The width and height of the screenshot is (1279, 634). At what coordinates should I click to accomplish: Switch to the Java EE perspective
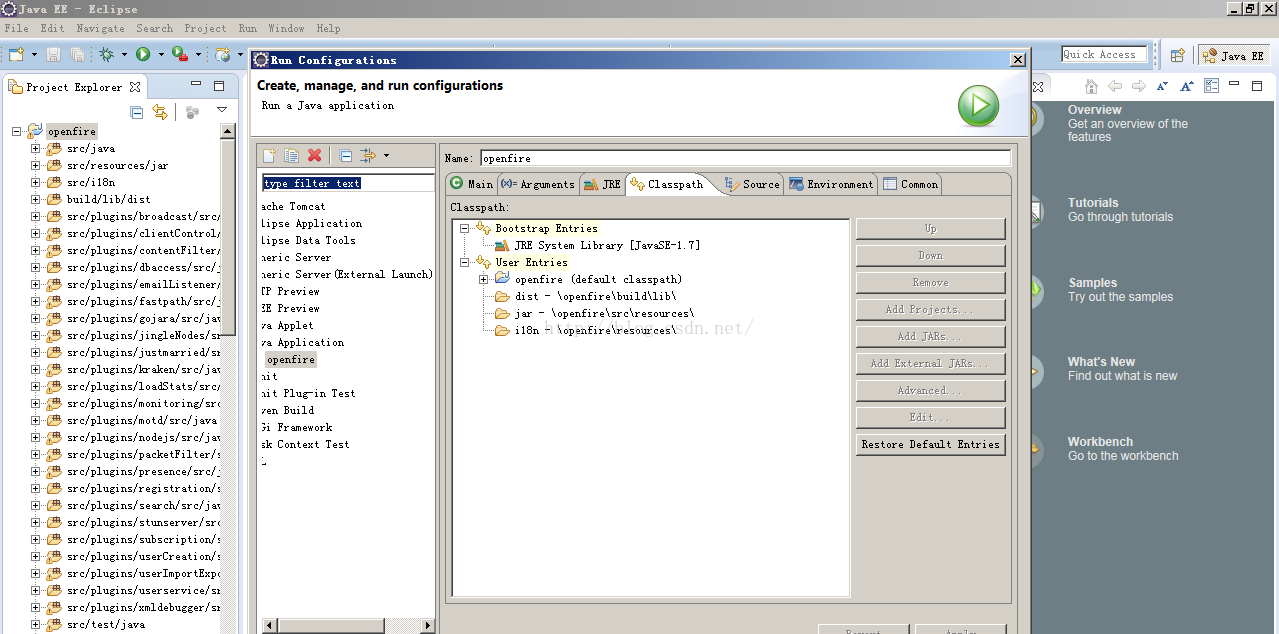1235,56
